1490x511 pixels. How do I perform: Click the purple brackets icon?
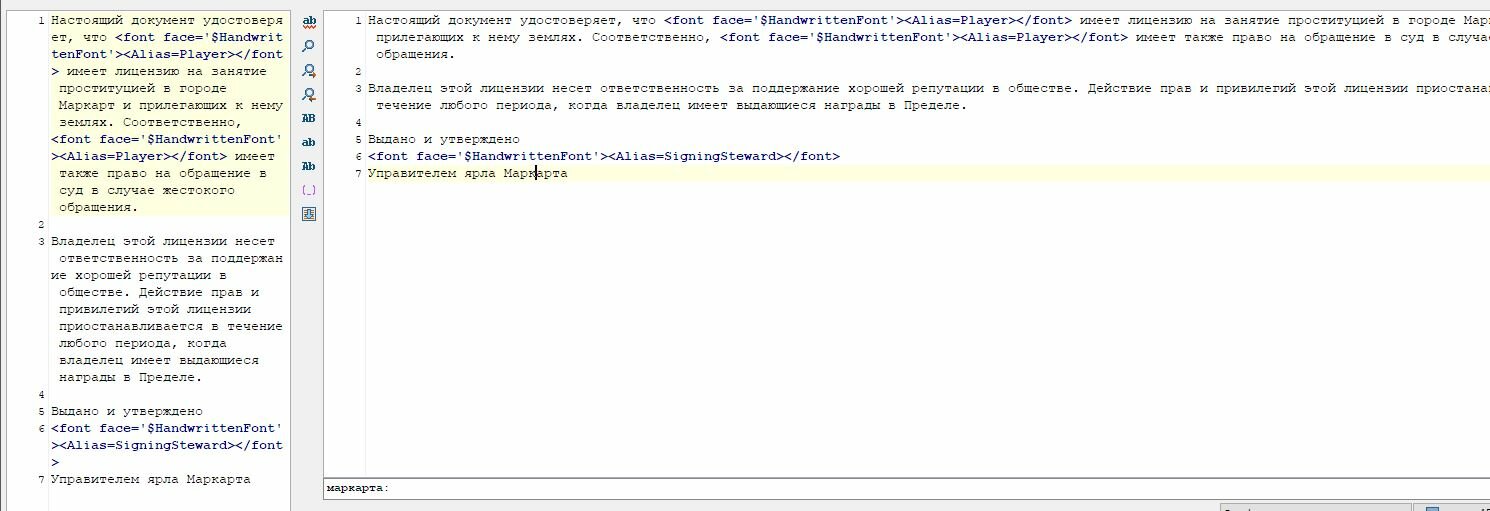pos(309,190)
